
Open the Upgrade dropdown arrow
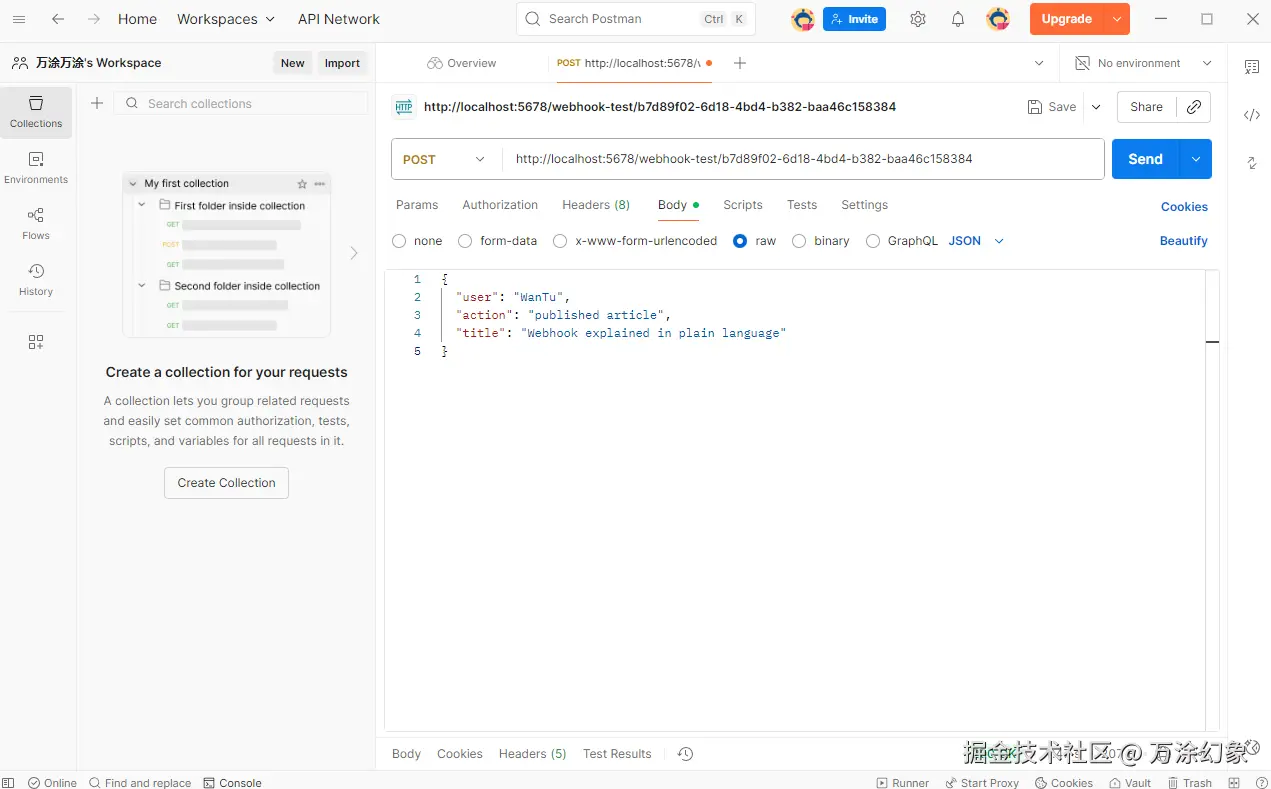(x=1117, y=19)
